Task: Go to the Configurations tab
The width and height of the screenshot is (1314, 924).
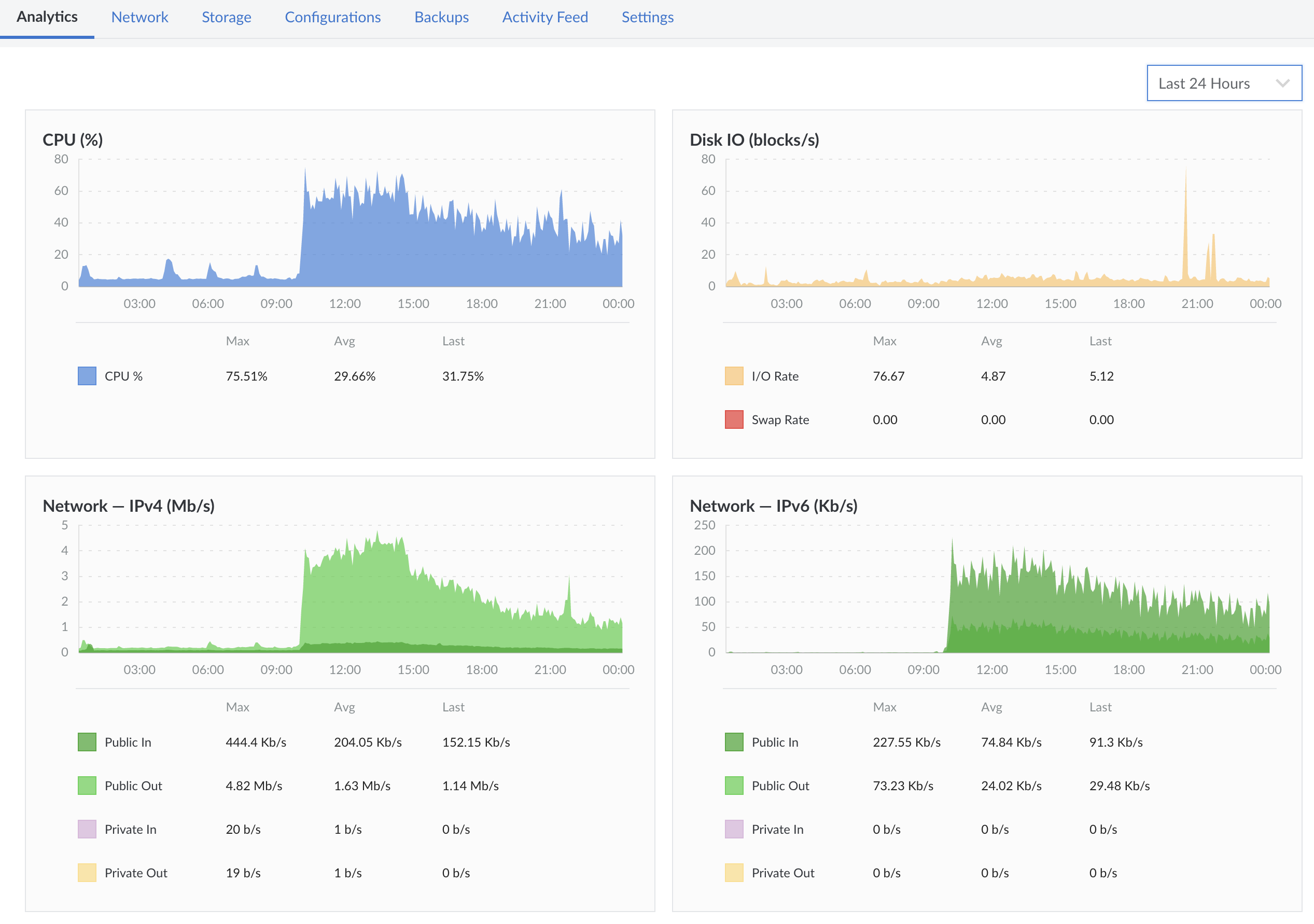Action: (332, 17)
